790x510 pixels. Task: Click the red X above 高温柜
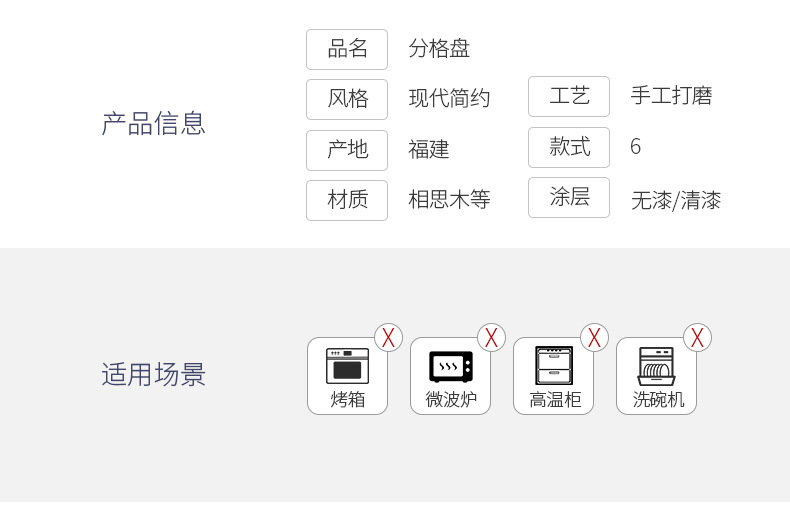coord(595,338)
